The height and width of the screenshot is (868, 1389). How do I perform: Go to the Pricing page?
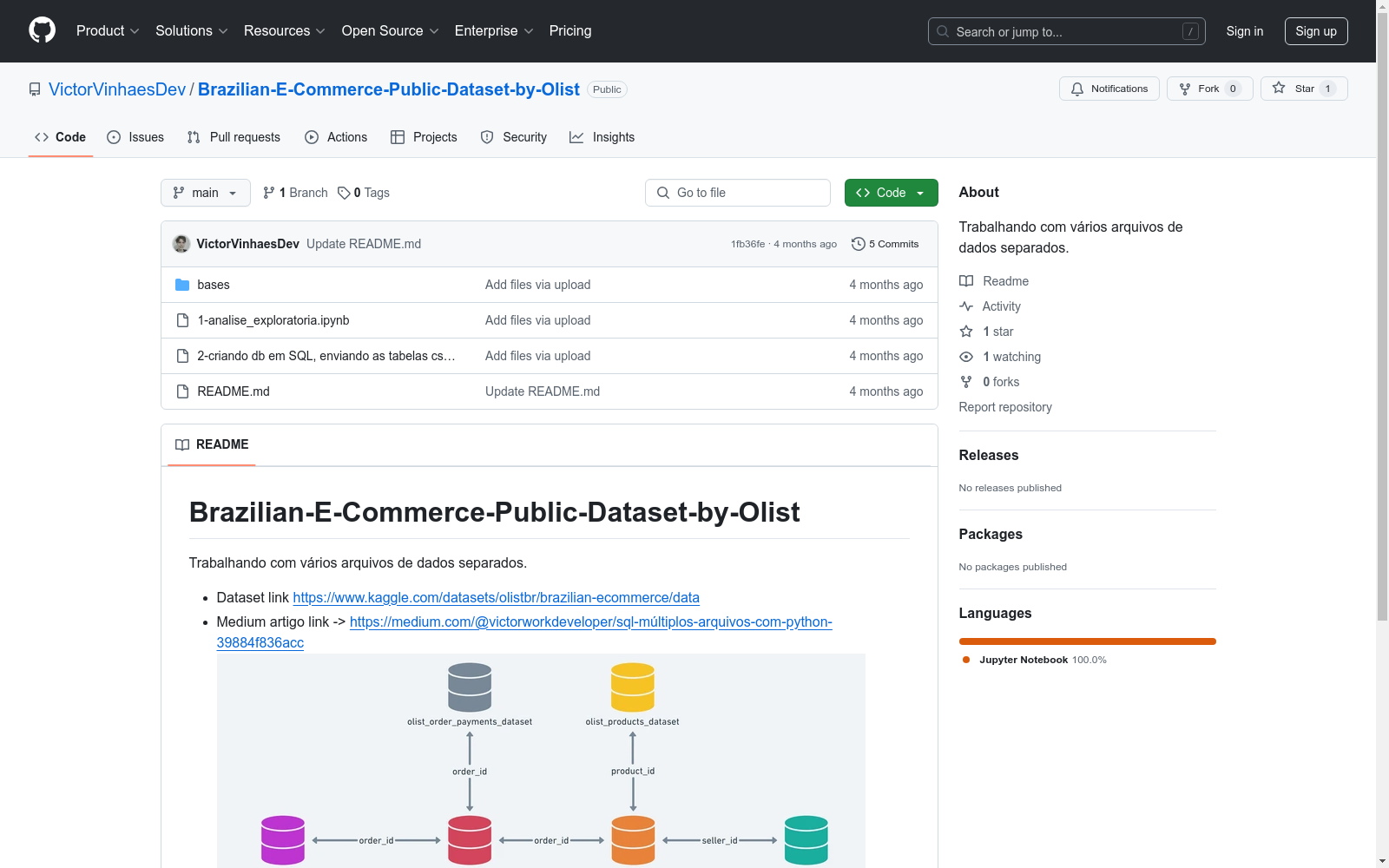[x=570, y=30]
